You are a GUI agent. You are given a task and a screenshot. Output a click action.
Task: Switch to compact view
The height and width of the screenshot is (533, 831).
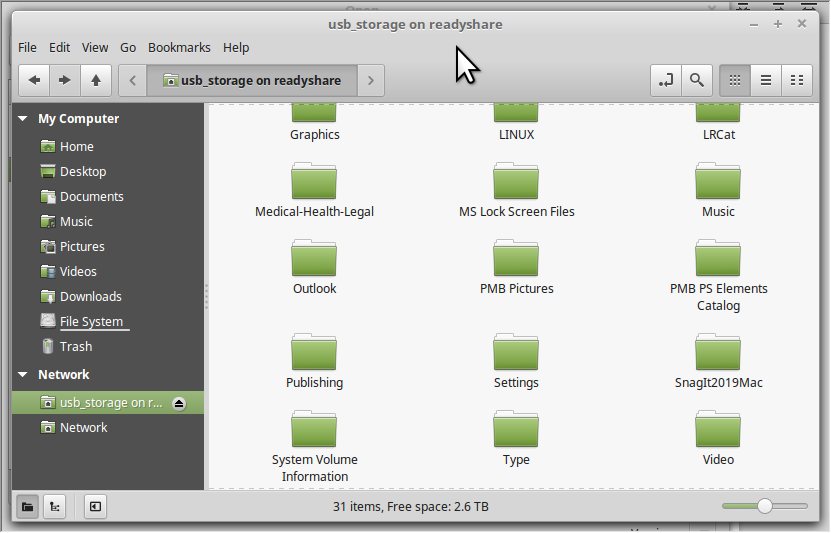797,81
